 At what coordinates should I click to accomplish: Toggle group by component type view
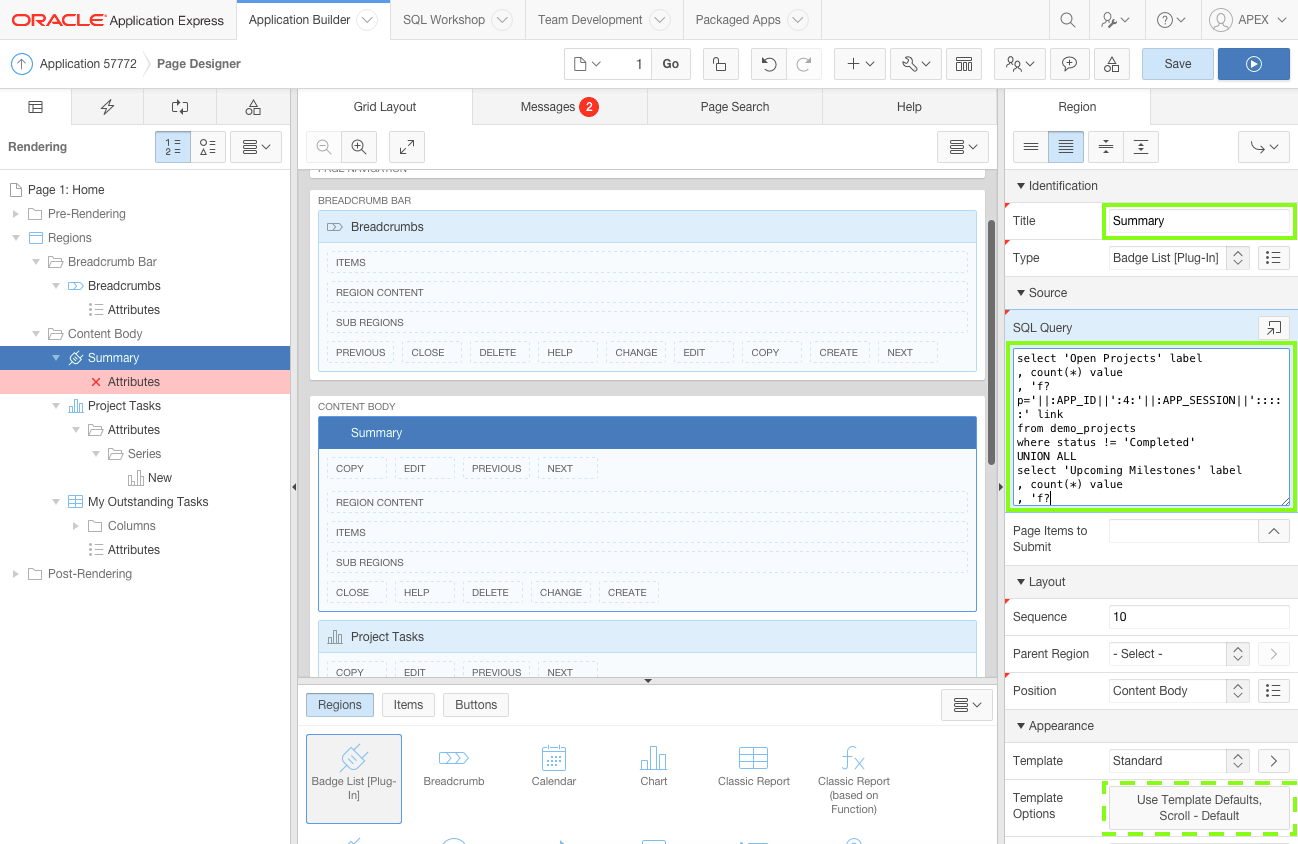pyautogui.click(x=208, y=147)
